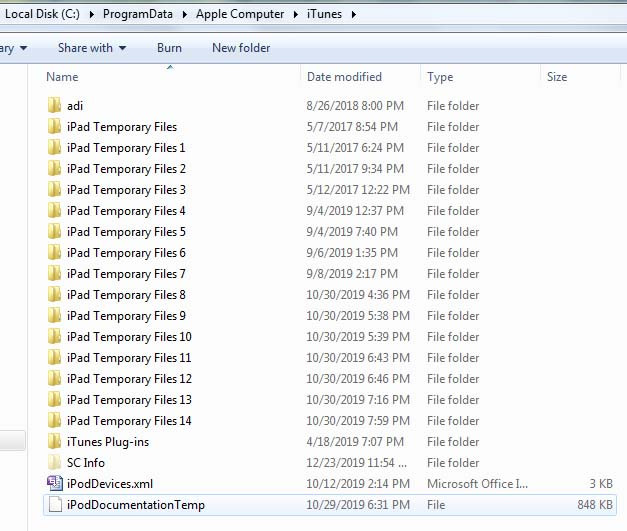Click the blank iPodDocumentationTemp file icon

click(55, 505)
